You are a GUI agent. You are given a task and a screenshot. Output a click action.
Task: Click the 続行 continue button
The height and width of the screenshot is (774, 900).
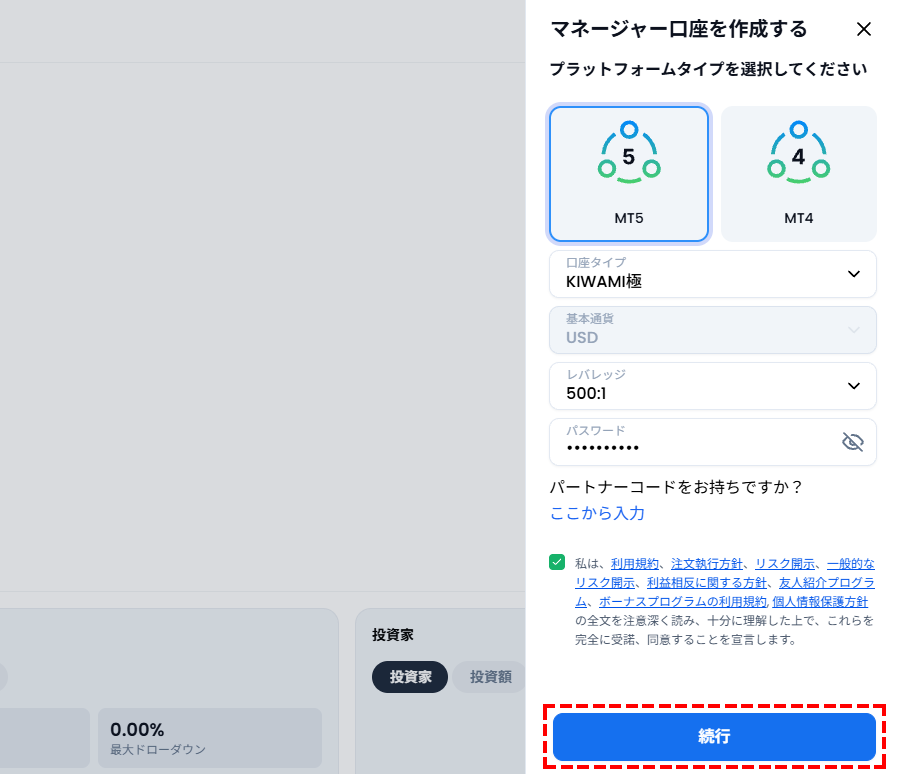click(714, 737)
